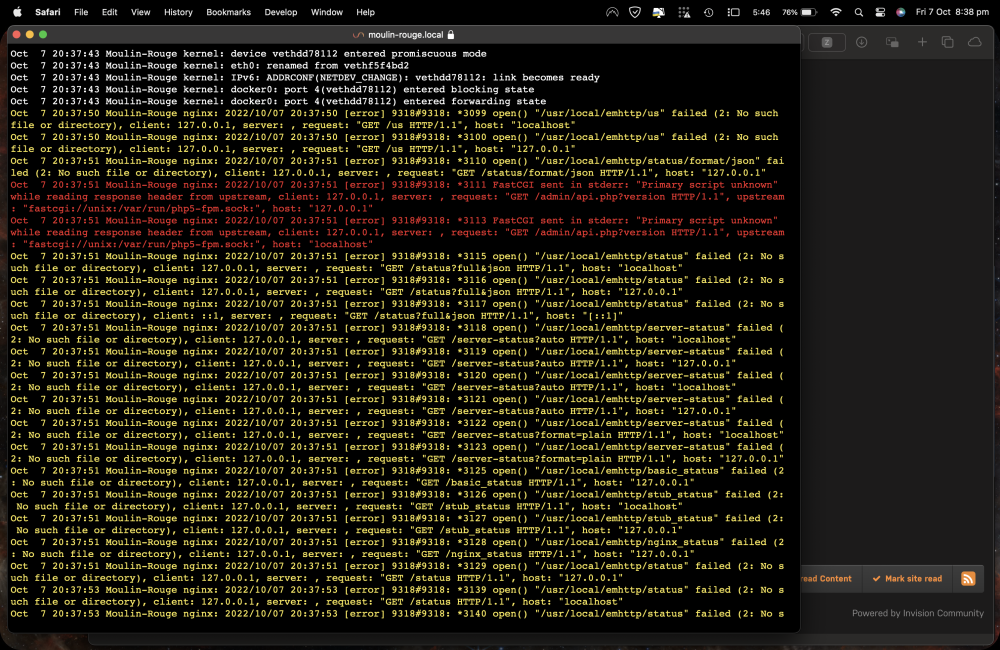Click the orange RSS feed icon

(968, 579)
